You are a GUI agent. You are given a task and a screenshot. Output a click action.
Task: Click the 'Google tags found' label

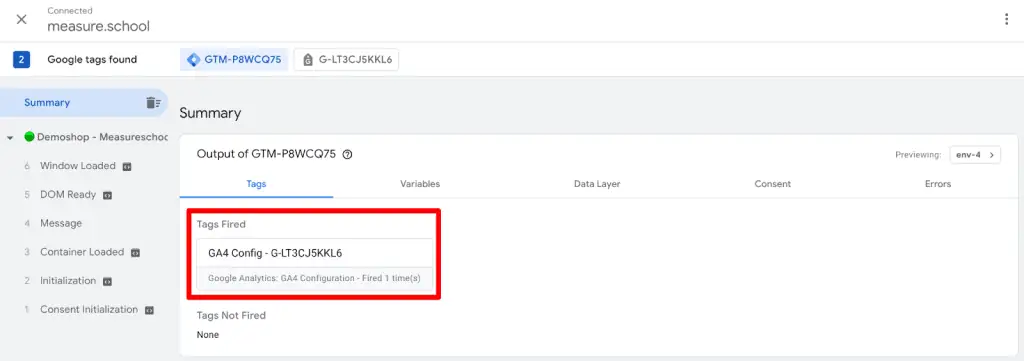[x=92, y=59]
